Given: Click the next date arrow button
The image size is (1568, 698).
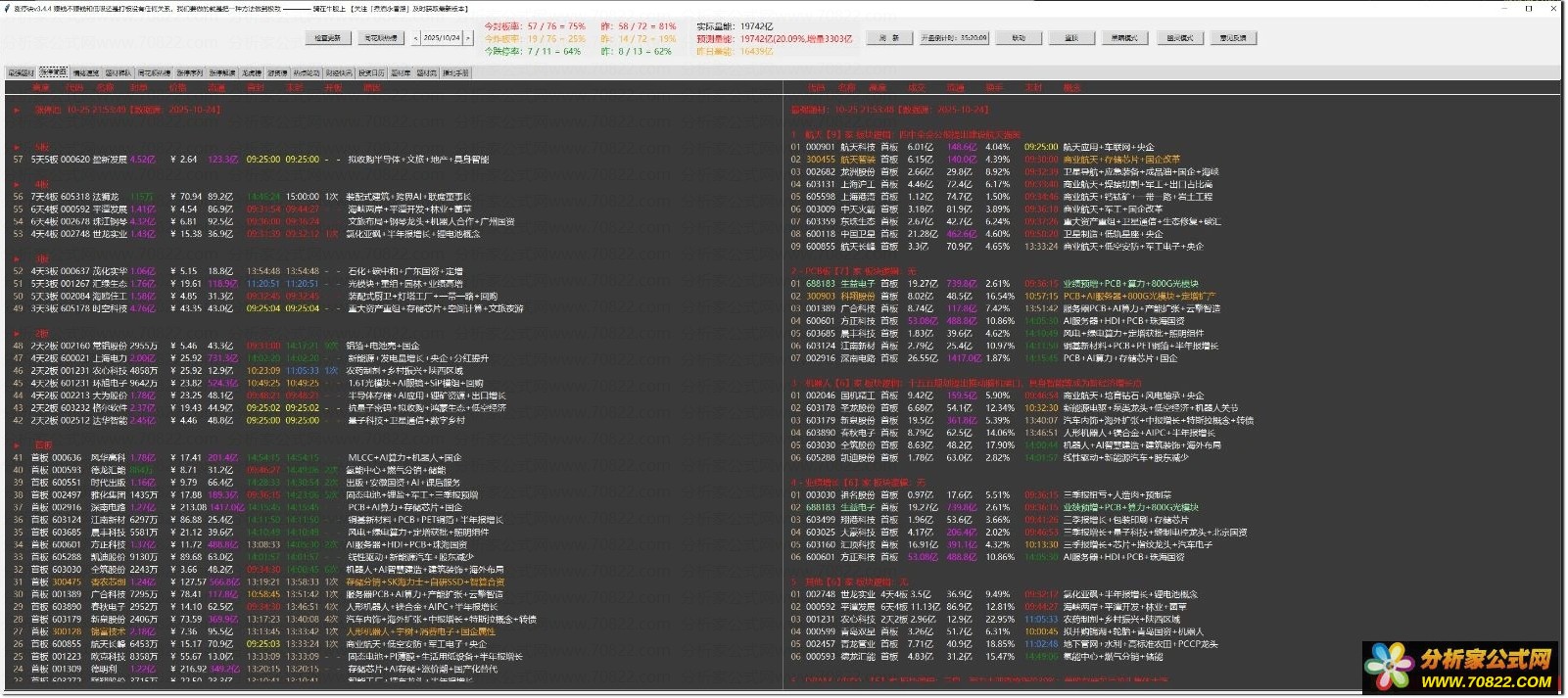Looking at the screenshot, I should click(468, 38).
